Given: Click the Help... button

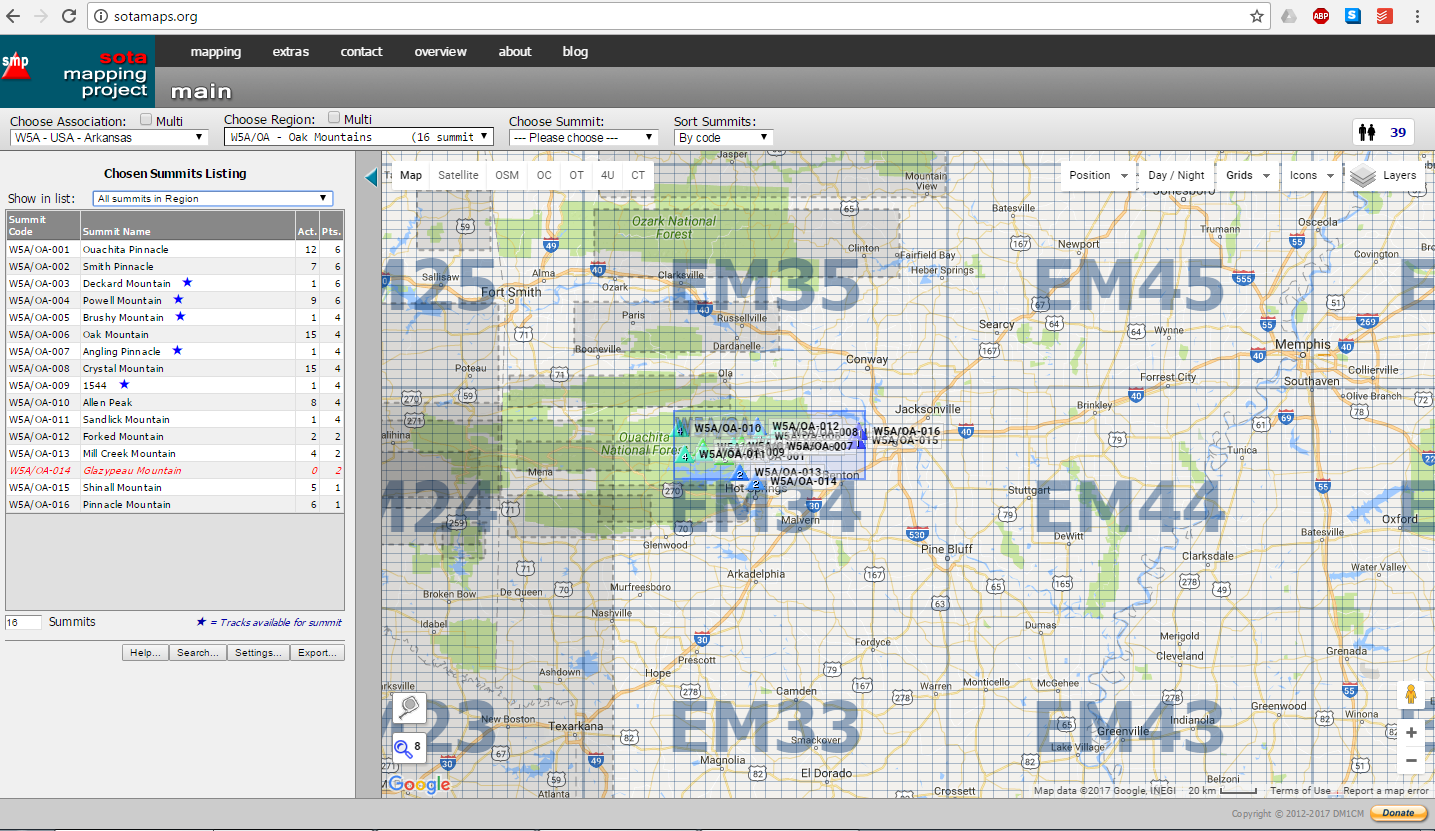Looking at the screenshot, I should [145, 653].
